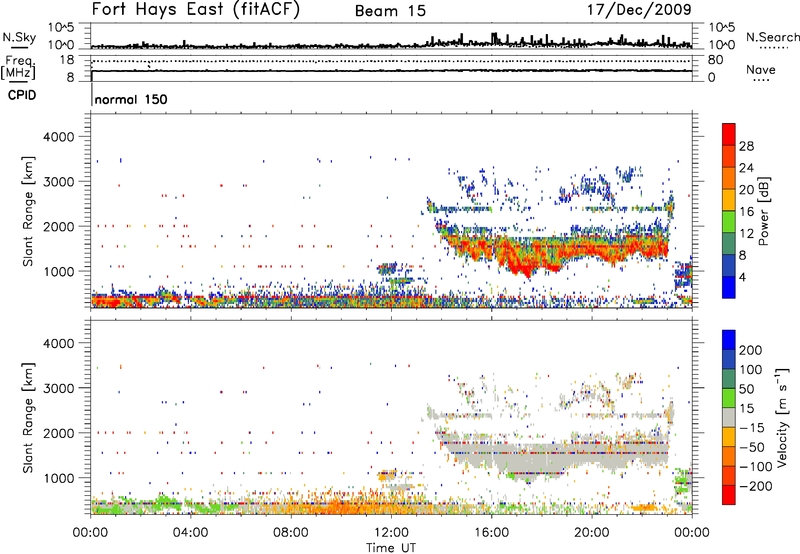Viewport: 800px width, 554px height.
Task: Click the dotted line sample under Nave
Action: click(x=761, y=80)
